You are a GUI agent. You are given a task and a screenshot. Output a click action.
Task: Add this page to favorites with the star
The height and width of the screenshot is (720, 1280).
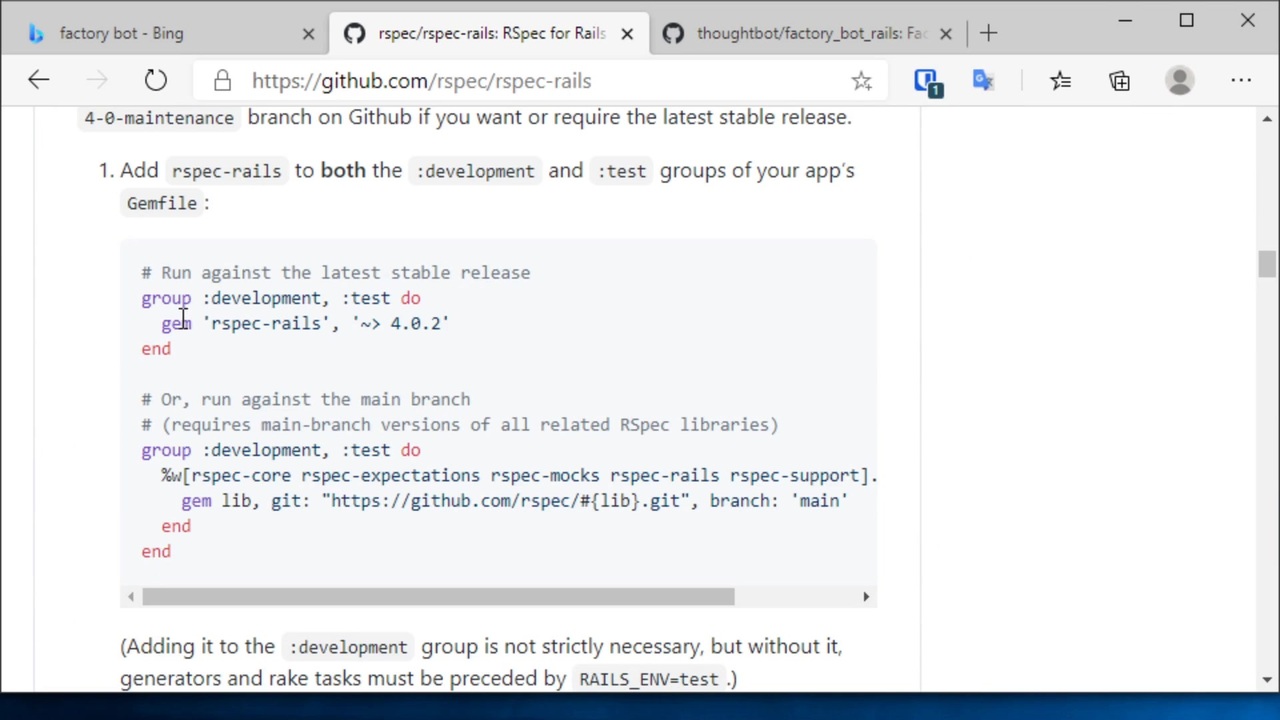pyautogui.click(x=861, y=81)
